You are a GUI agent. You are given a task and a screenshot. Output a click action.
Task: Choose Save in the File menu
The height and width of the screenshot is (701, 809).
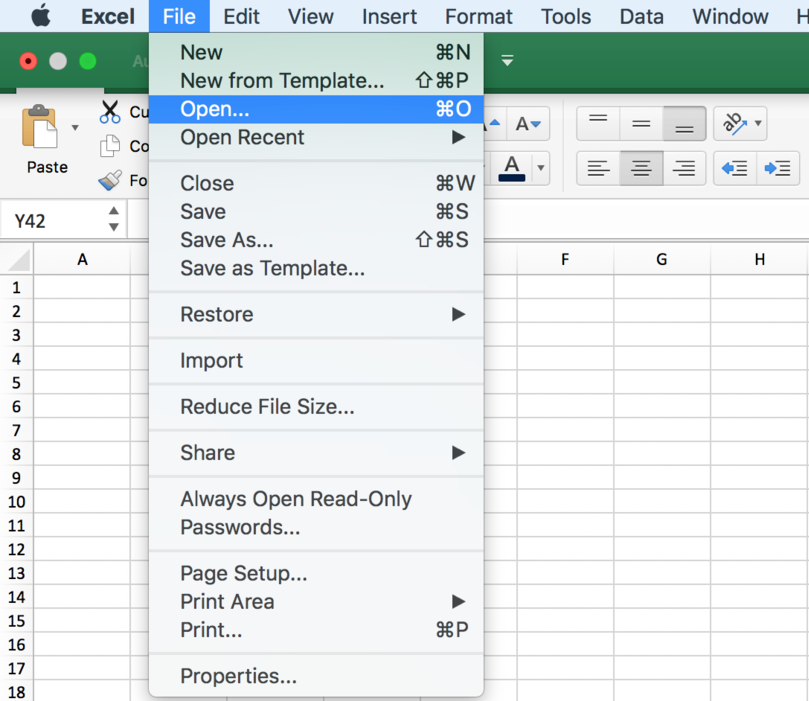pyautogui.click(x=316, y=211)
